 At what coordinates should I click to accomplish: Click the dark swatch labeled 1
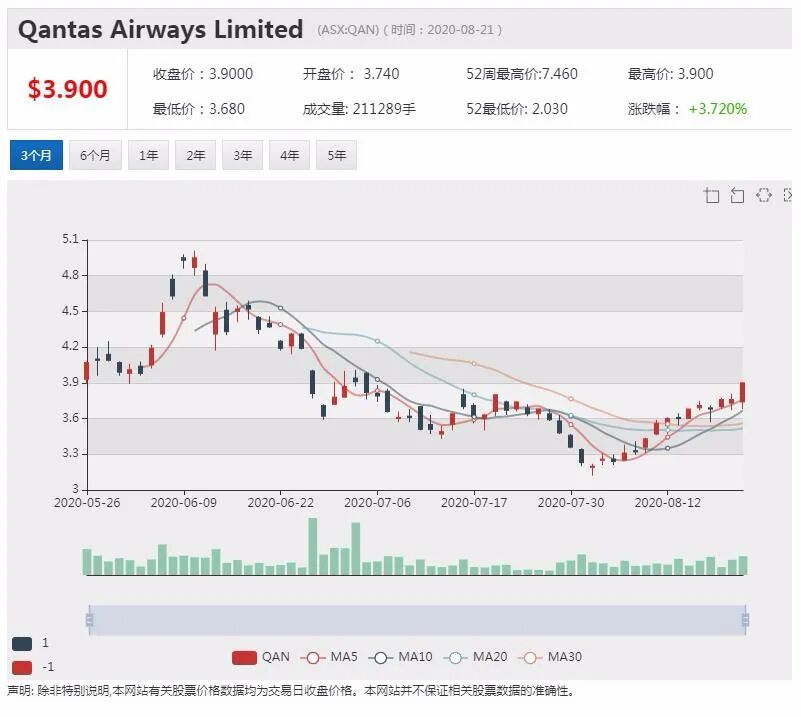coord(22,643)
